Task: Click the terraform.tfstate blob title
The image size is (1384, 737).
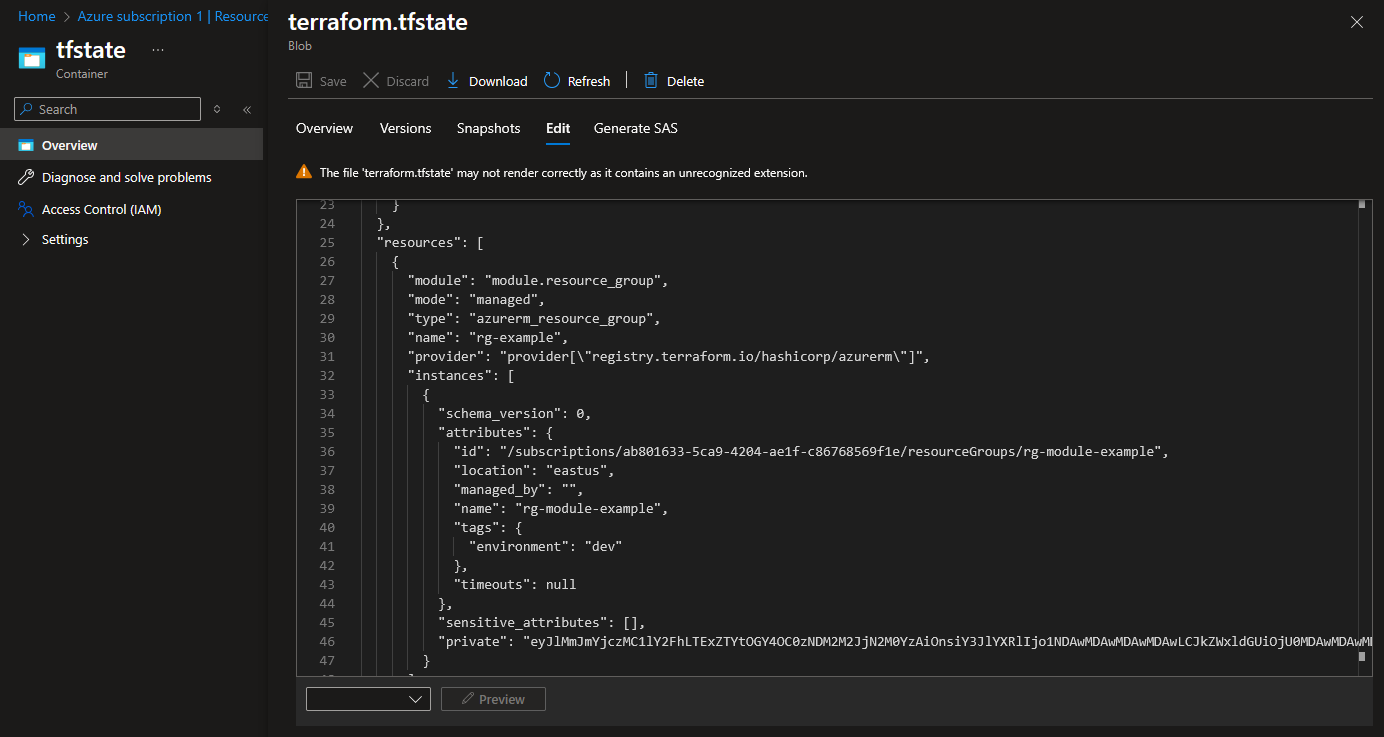Action: click(x=377, y=22)
